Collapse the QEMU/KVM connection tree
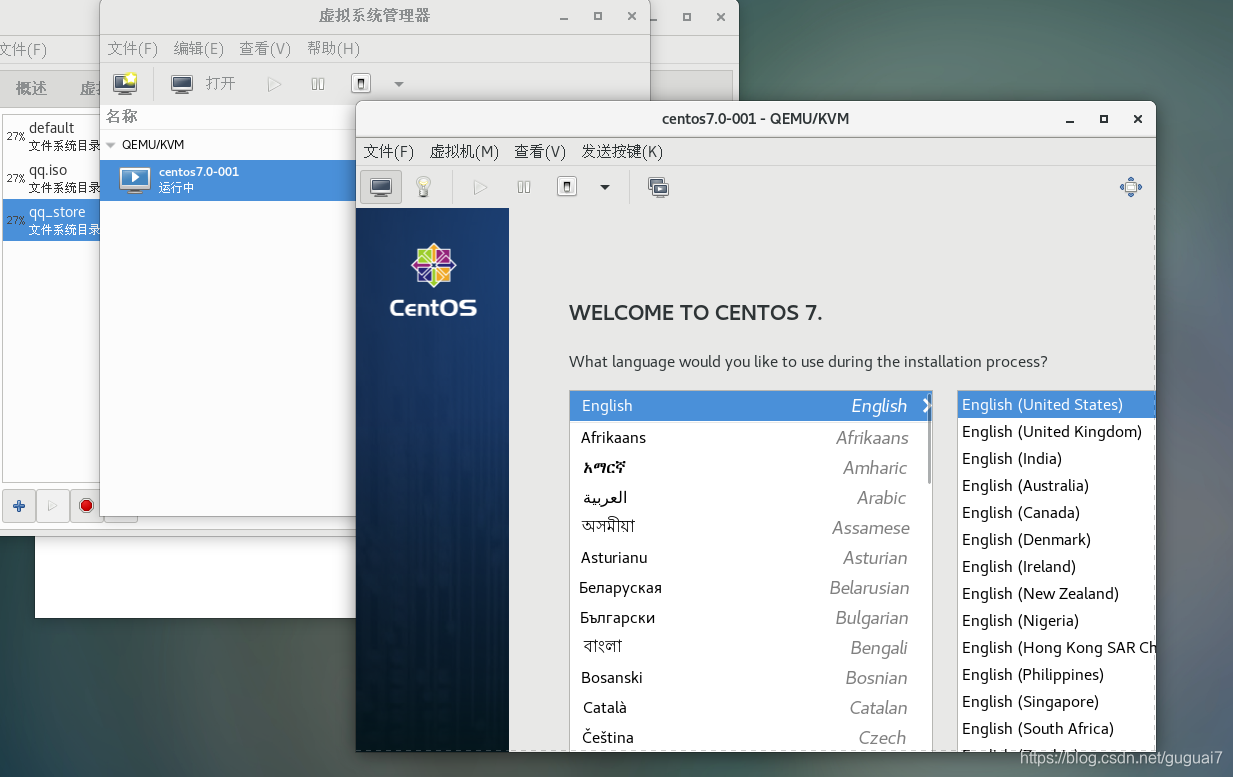Image resolution: width=1233 pixels, height=777 pixels. pos(111,145)
